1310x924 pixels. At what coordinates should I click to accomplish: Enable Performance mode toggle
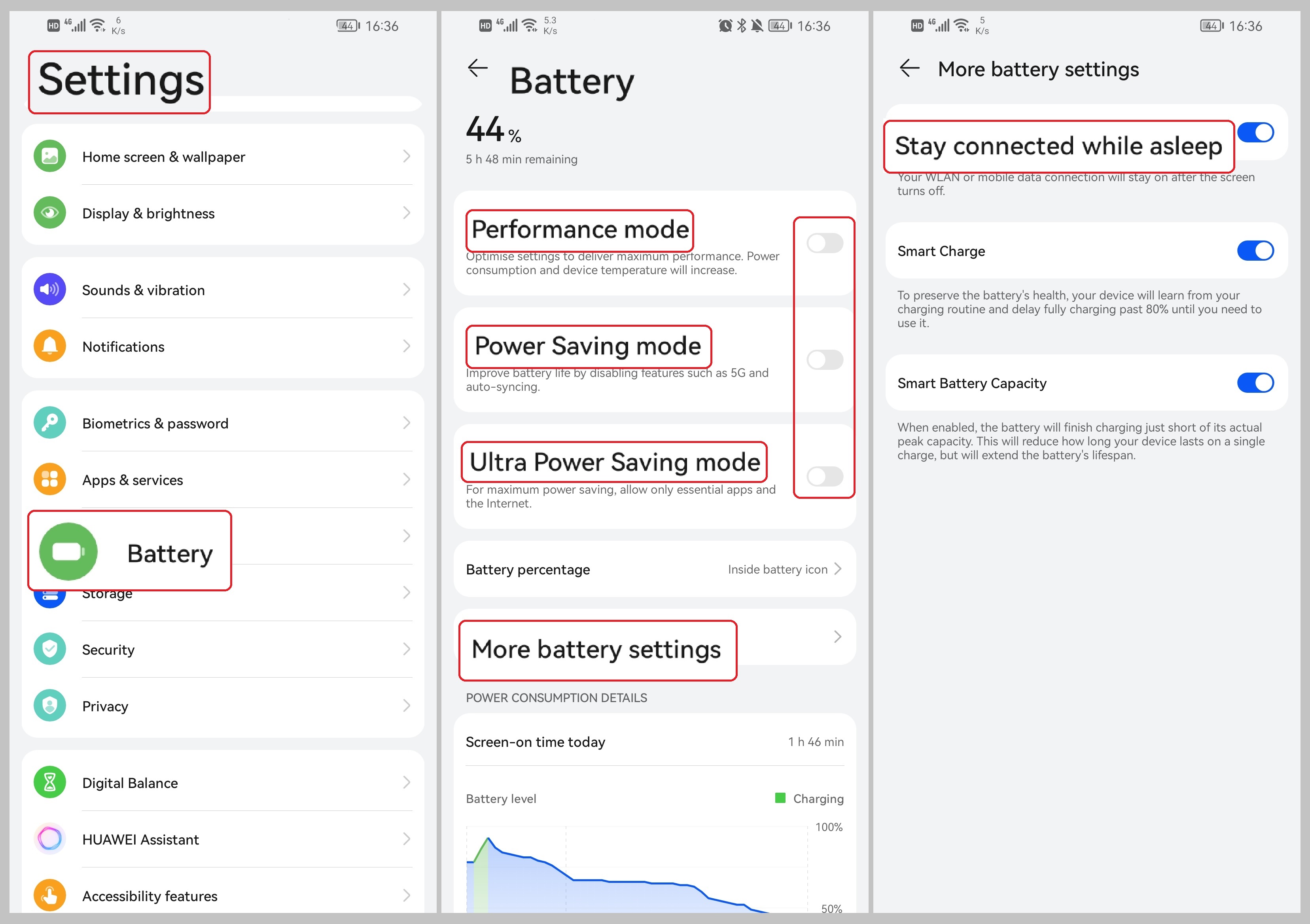[824, 243]
